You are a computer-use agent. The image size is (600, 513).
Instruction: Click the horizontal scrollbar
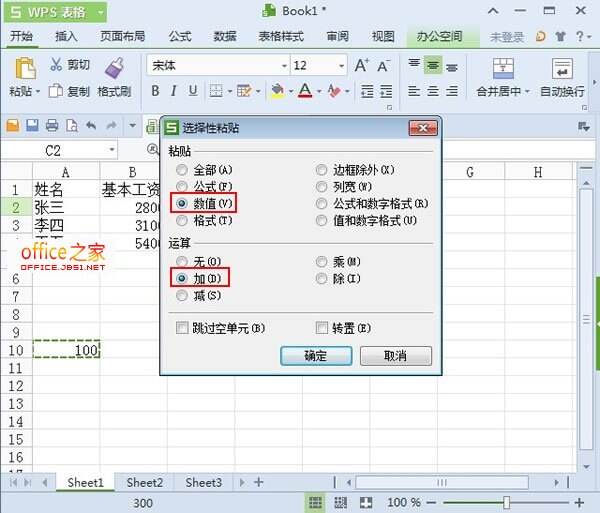(x=442, y=482)
